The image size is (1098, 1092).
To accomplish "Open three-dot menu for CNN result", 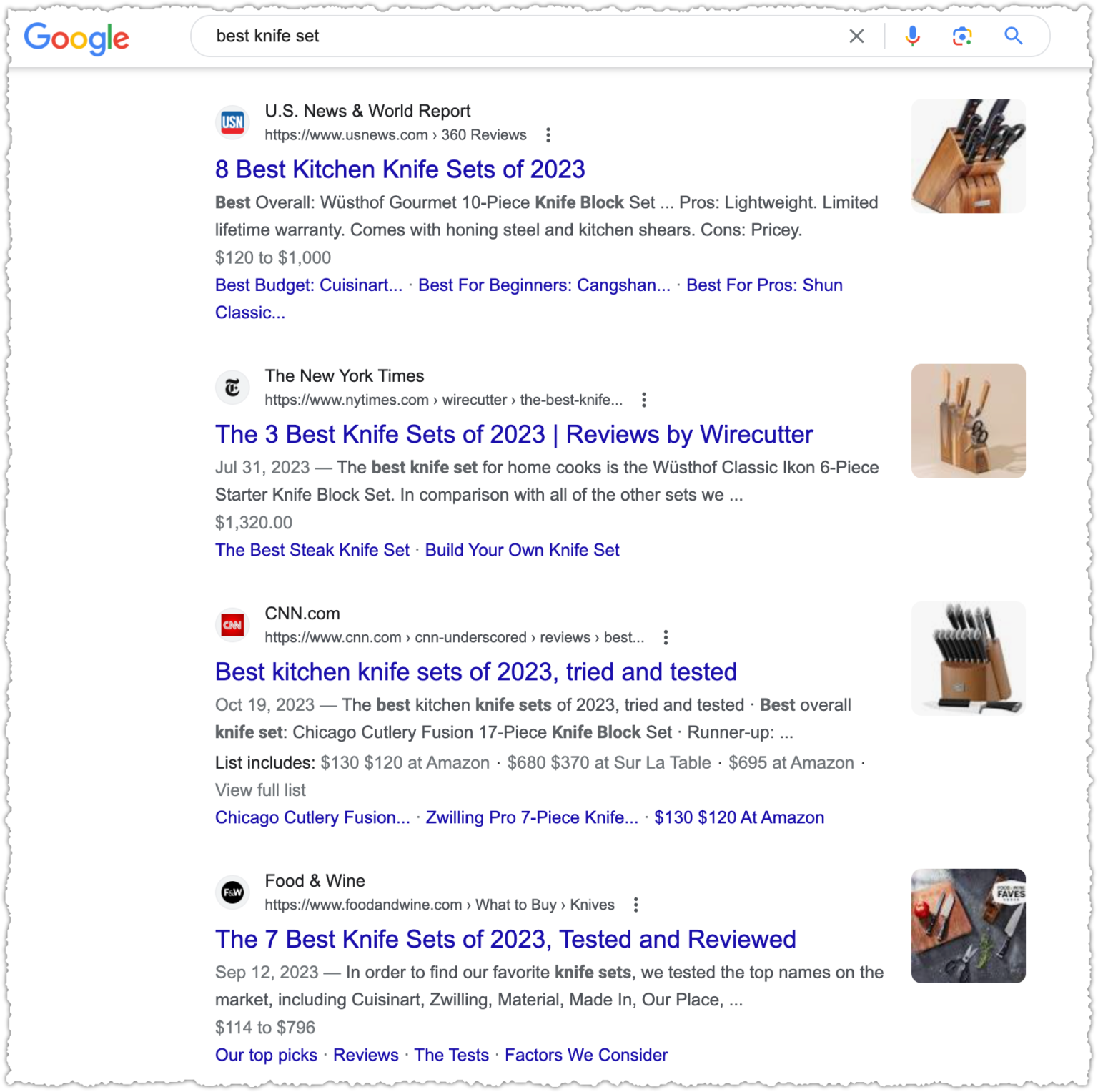I will coord(666,637).
